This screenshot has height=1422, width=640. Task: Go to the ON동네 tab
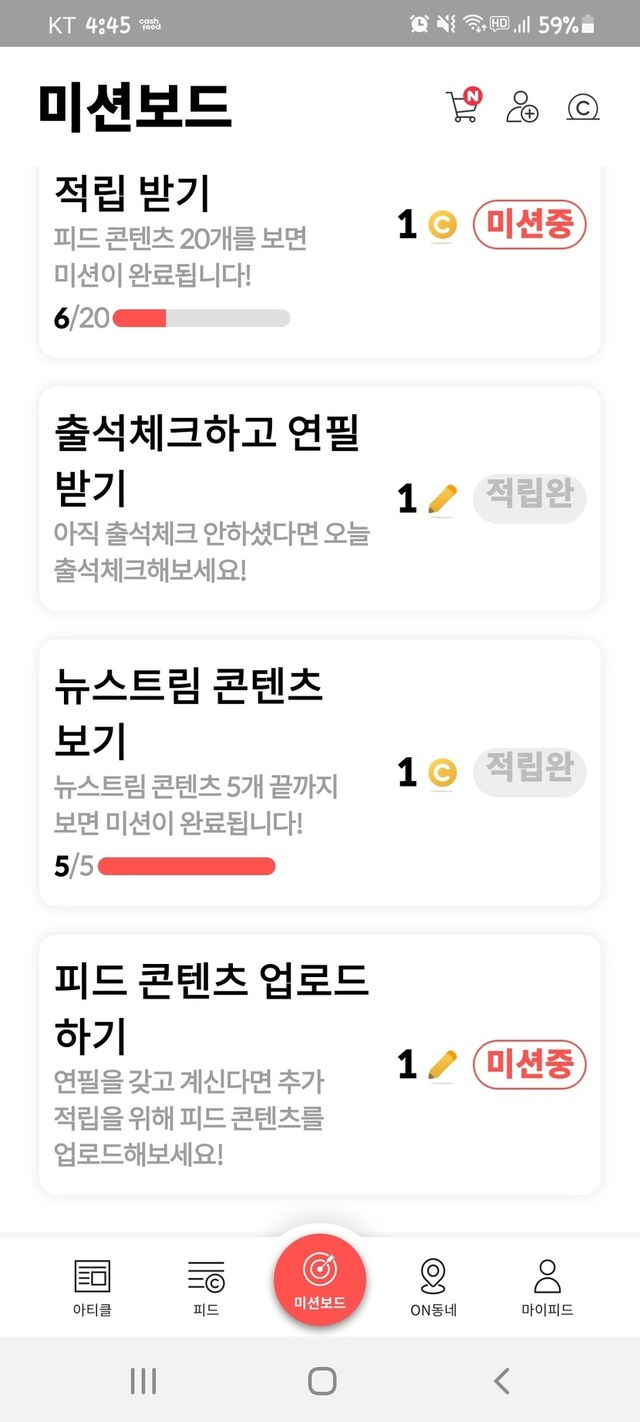[433, 1287]
